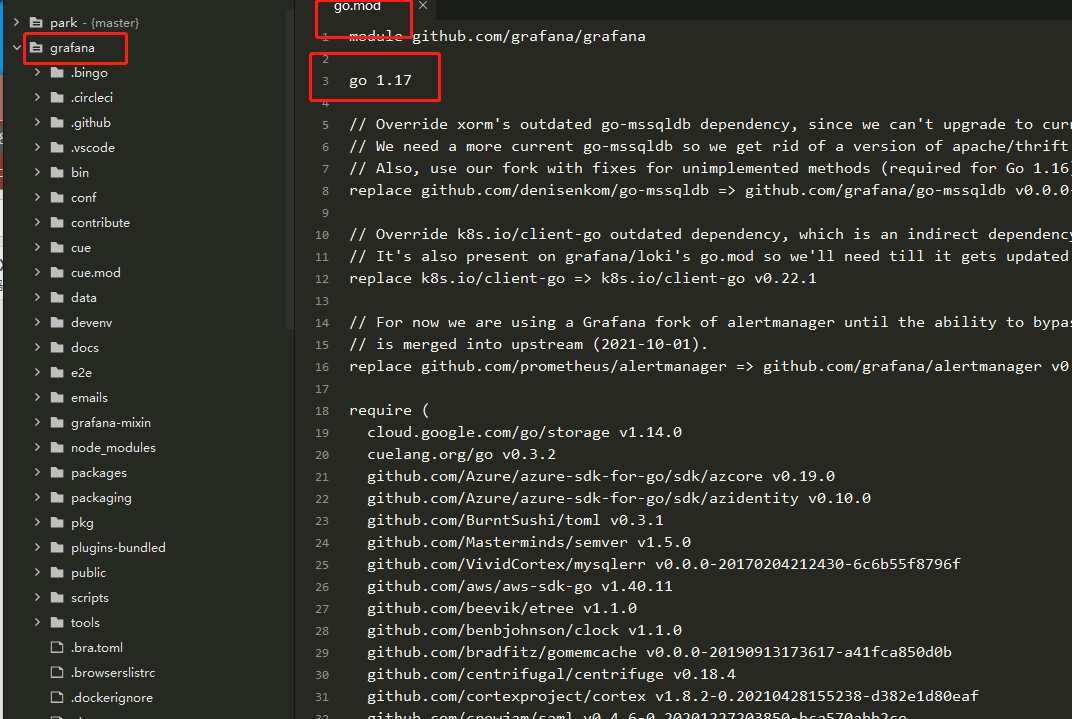Click the plugins-bundled folder icon
Image resolution: width=1072 pixels, height=719 pixels.
57,547
